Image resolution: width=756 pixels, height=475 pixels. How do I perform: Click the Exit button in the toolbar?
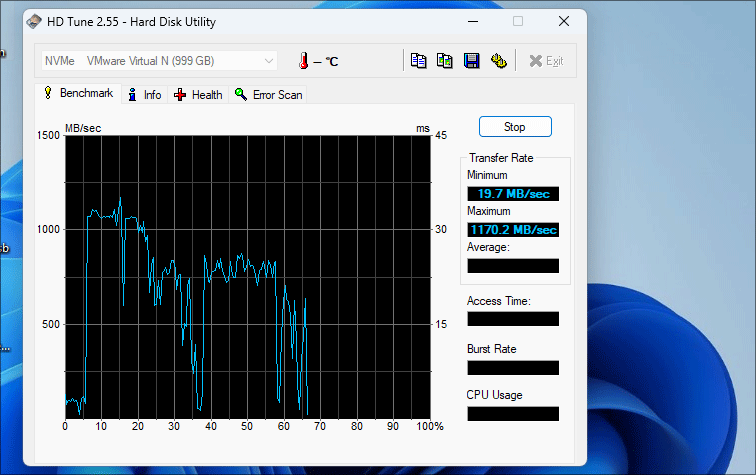546,61
